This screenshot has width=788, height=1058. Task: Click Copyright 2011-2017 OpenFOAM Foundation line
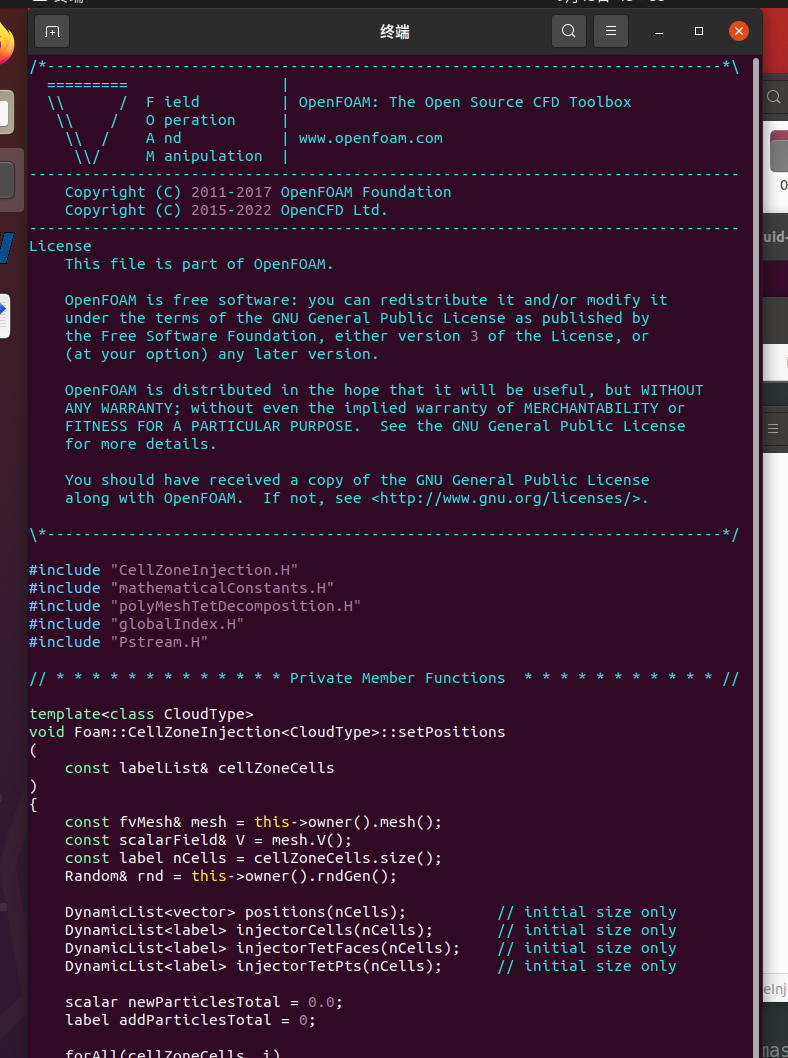point(258,192)
